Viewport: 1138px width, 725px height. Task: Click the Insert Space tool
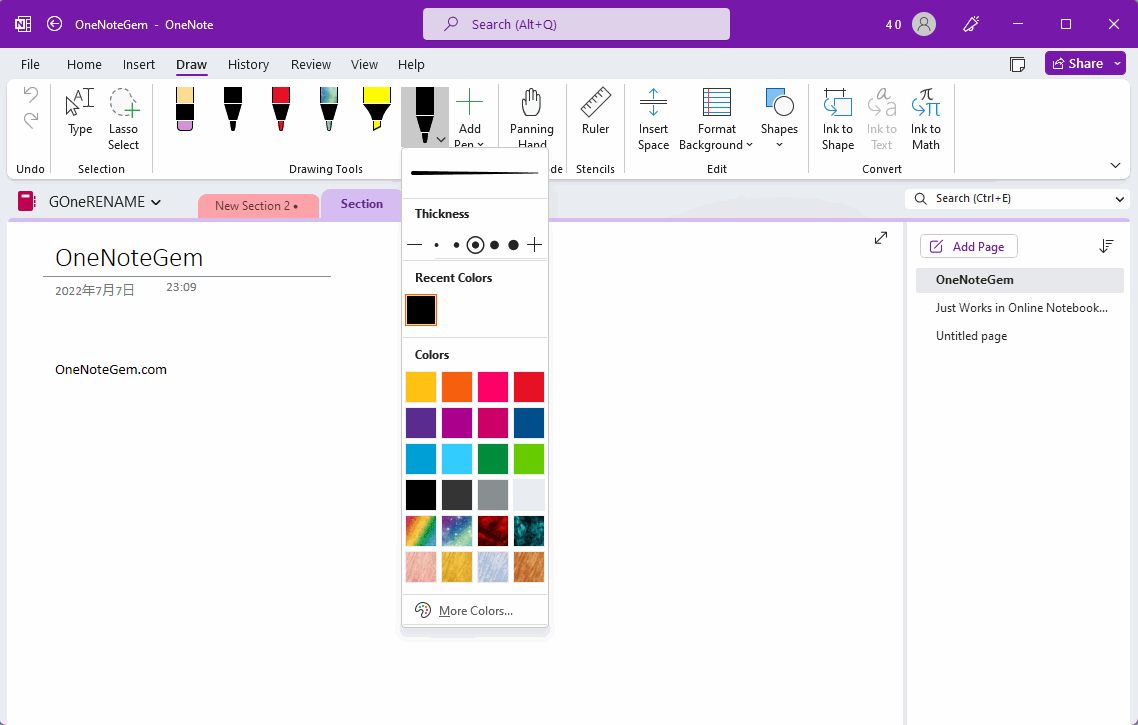tap(653, 118)
